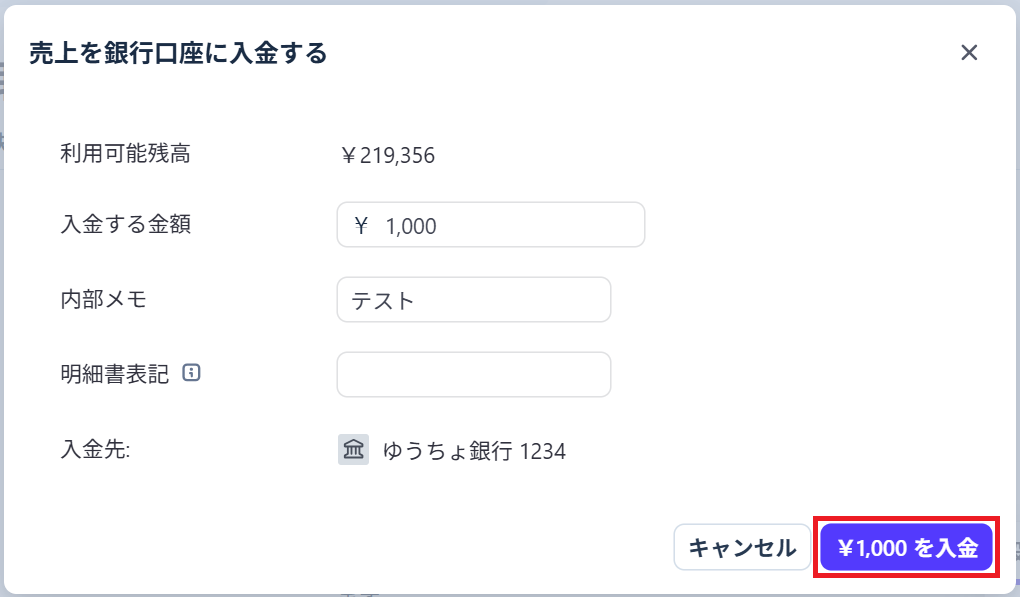Click the 利用可能残高 label

point(125,153)
